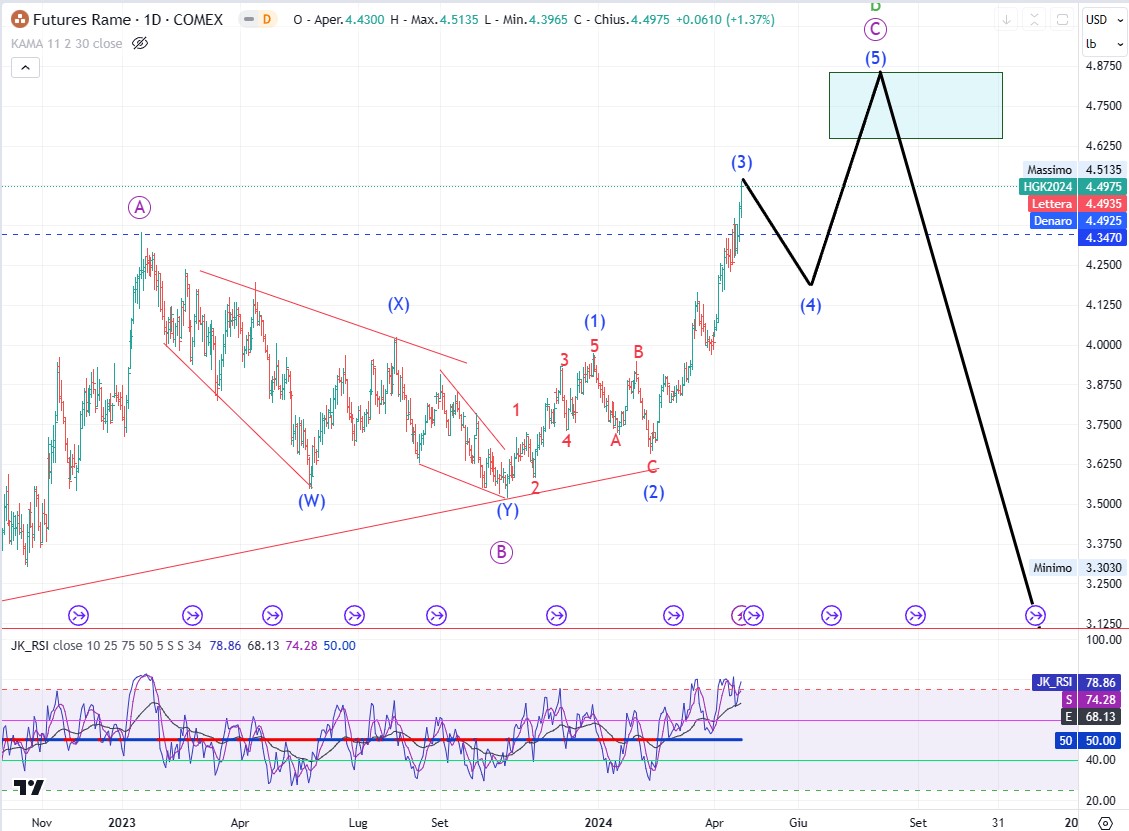
Task: Click the rightmost rollover event marker
Action: pyautogui.click(x=1035, y=616)
